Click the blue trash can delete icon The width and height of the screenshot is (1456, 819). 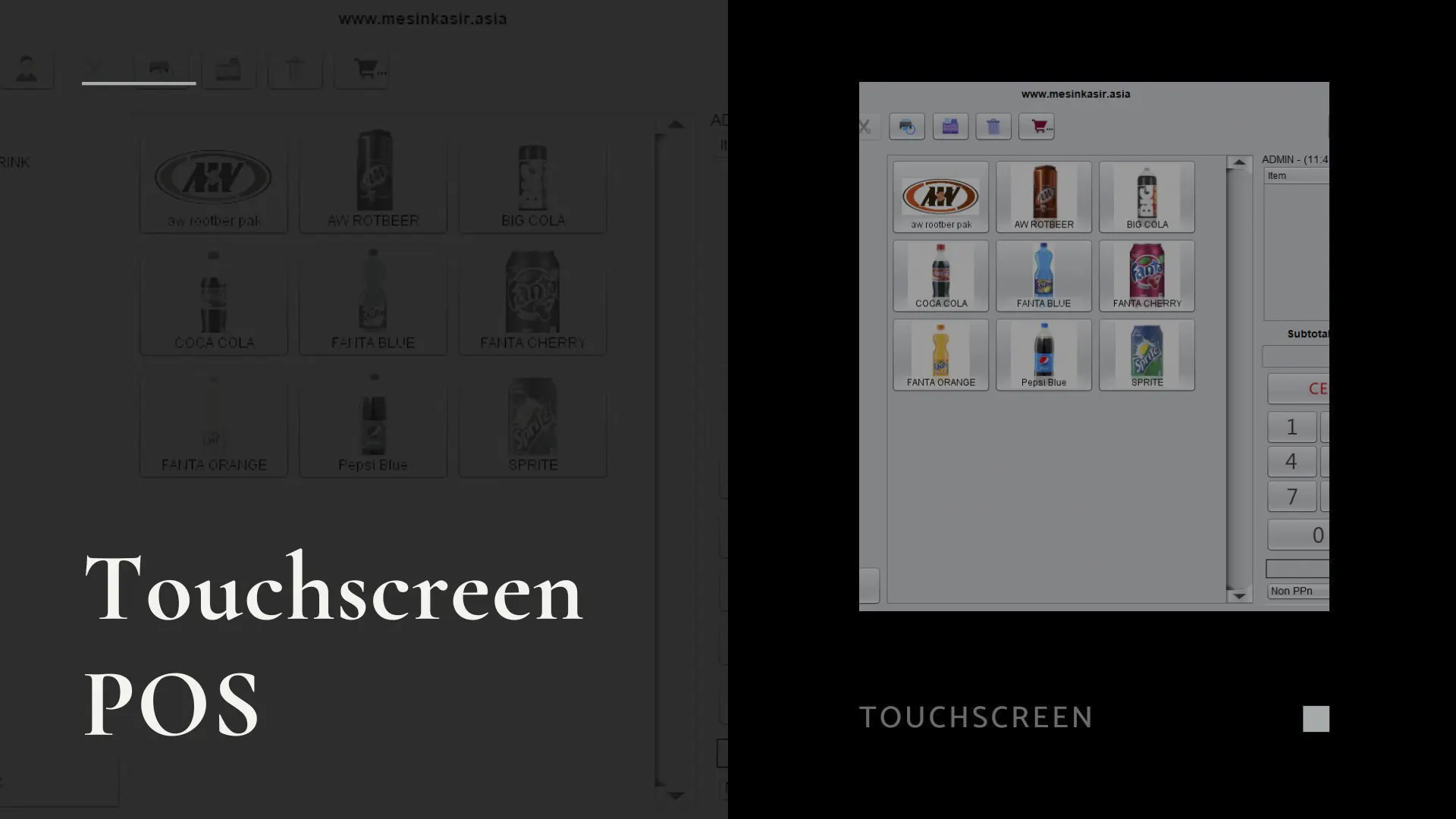click(x=993, y=127)
